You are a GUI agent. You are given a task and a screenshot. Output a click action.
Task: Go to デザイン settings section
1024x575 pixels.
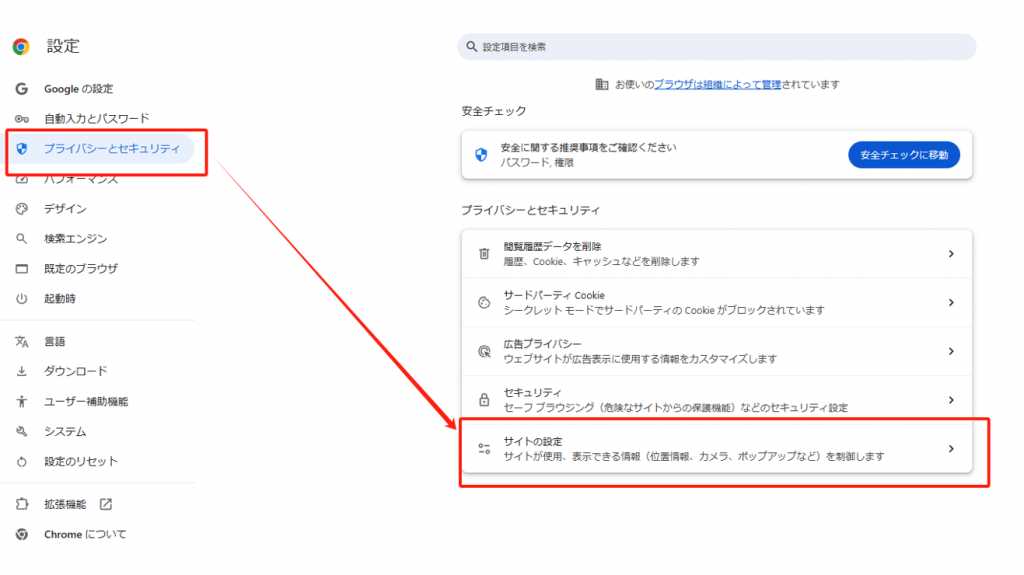point(65,209)
